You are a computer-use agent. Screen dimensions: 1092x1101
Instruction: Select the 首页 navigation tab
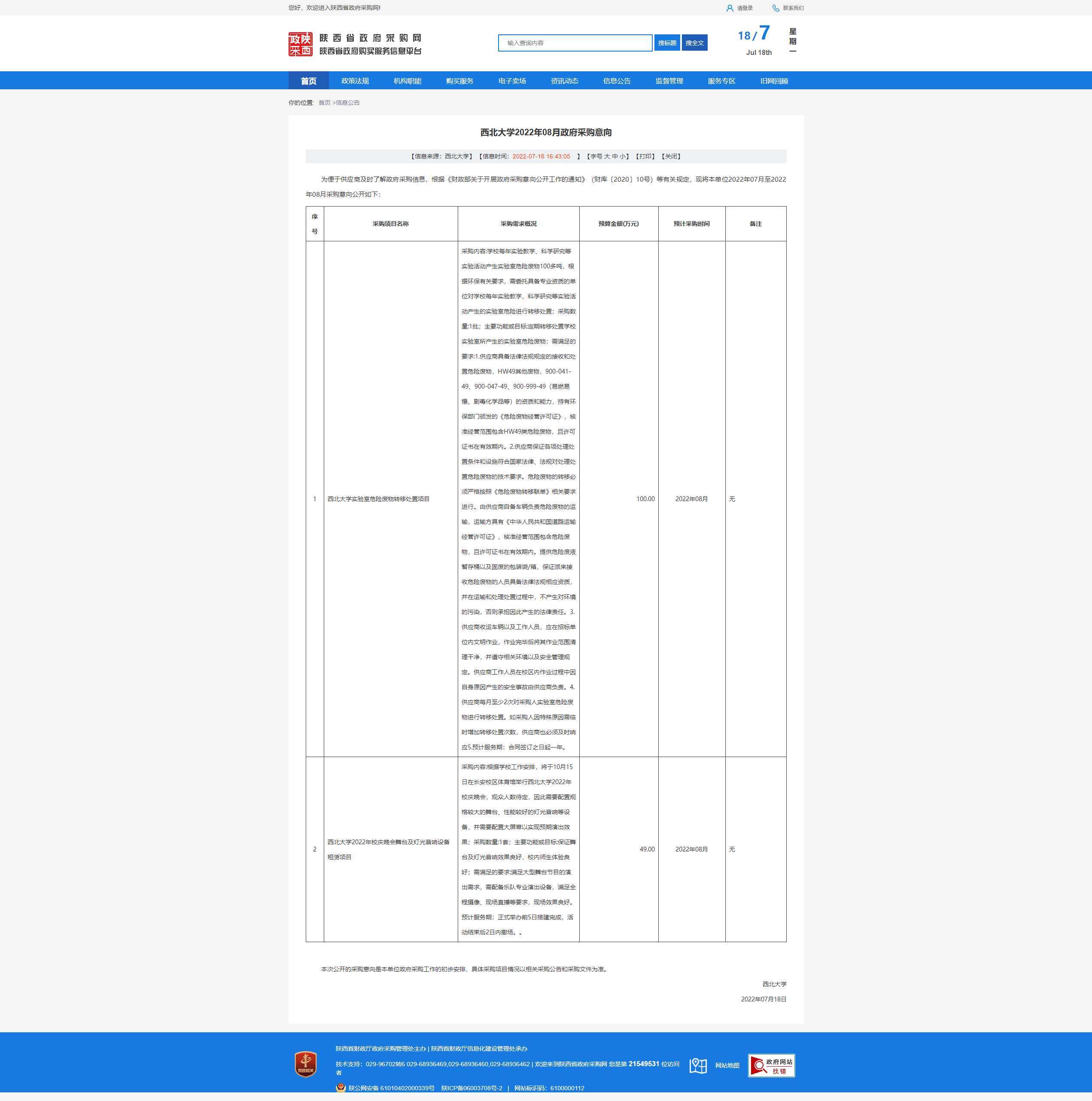coord(308,81)
